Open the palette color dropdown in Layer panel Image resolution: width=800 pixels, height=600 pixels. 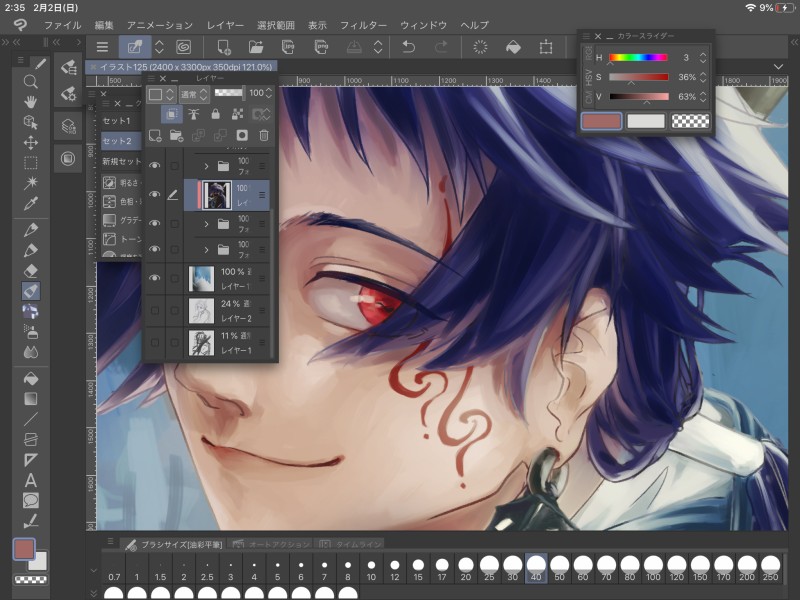(x=162, y=94)
